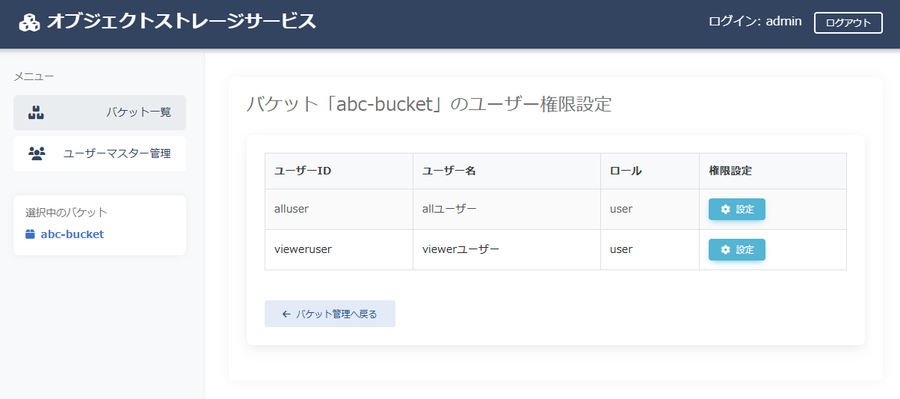Open ユーザーマスター管理 from the menu

100,154
